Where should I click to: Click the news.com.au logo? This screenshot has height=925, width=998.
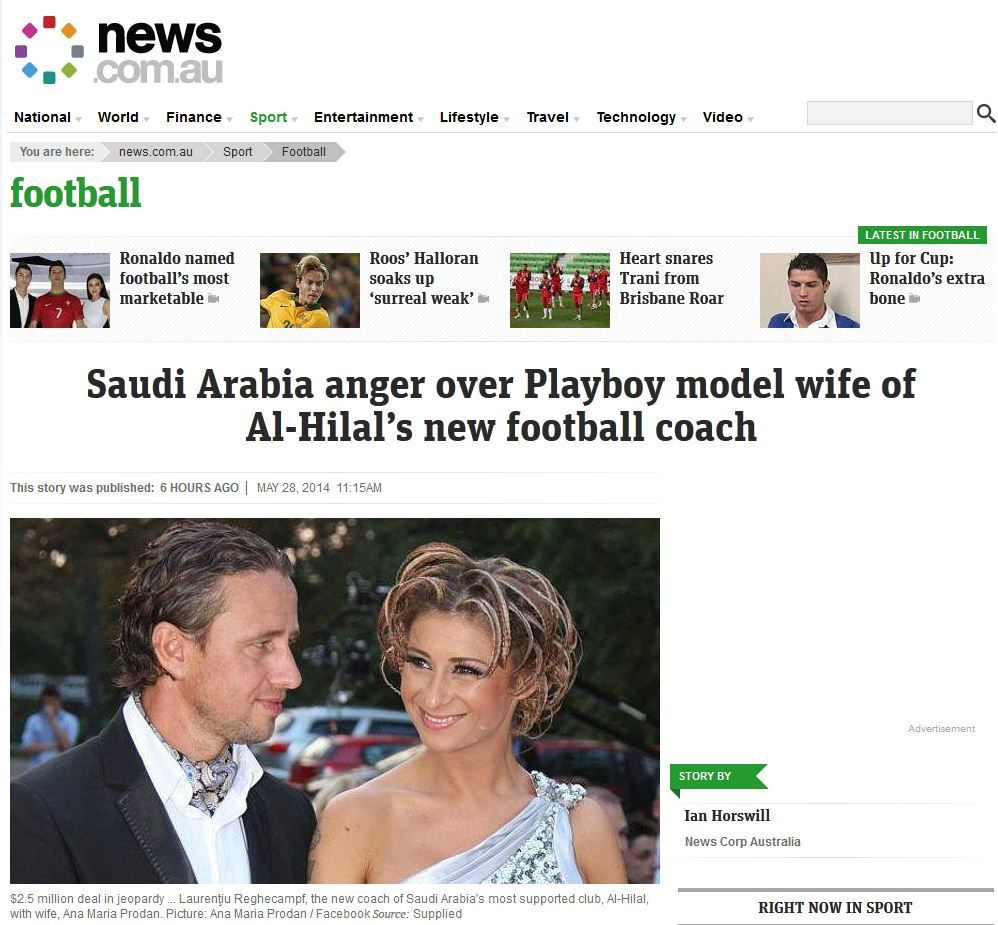click(x=119, y=51)
